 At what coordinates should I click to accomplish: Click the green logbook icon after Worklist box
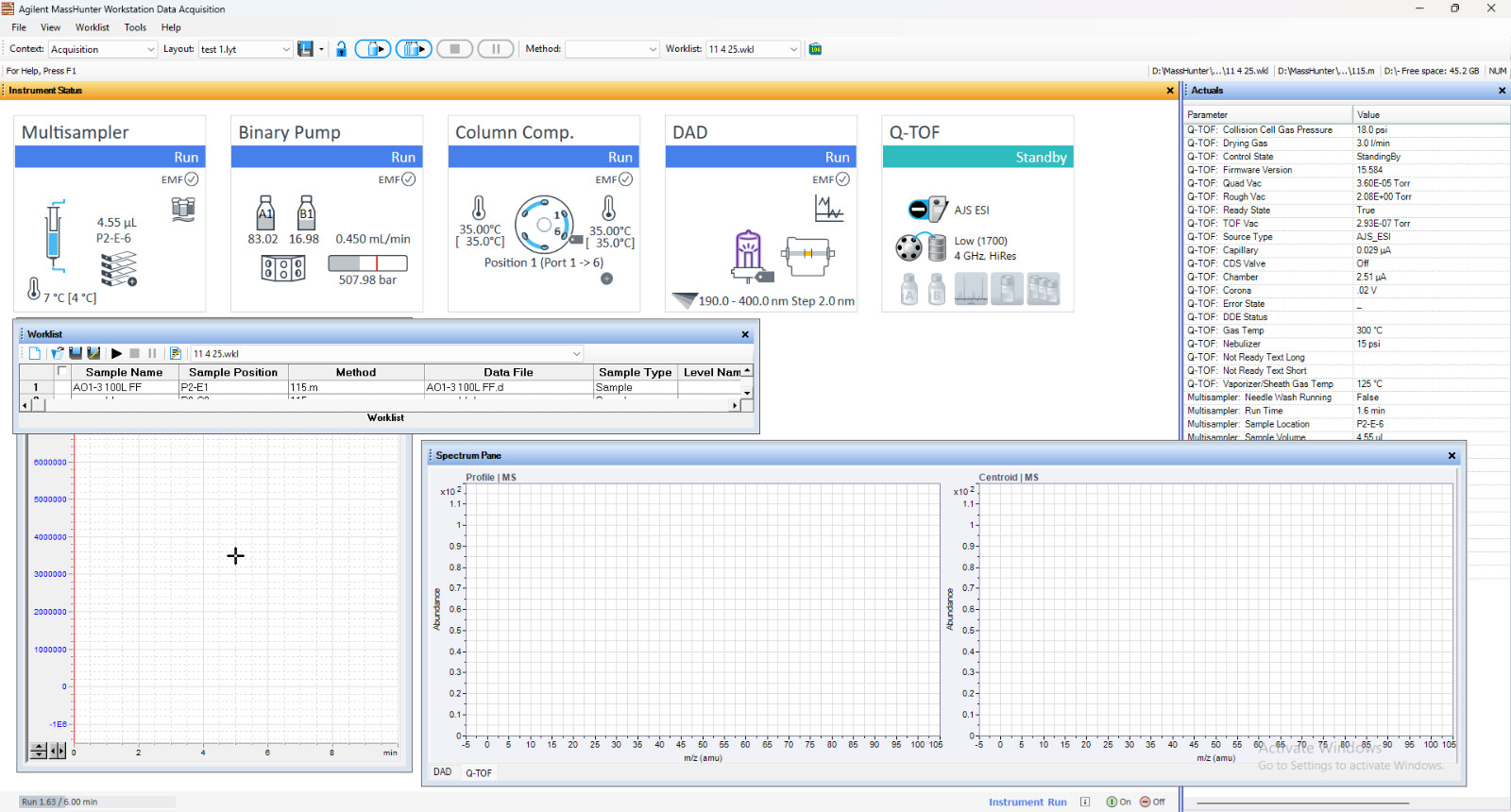815,49
